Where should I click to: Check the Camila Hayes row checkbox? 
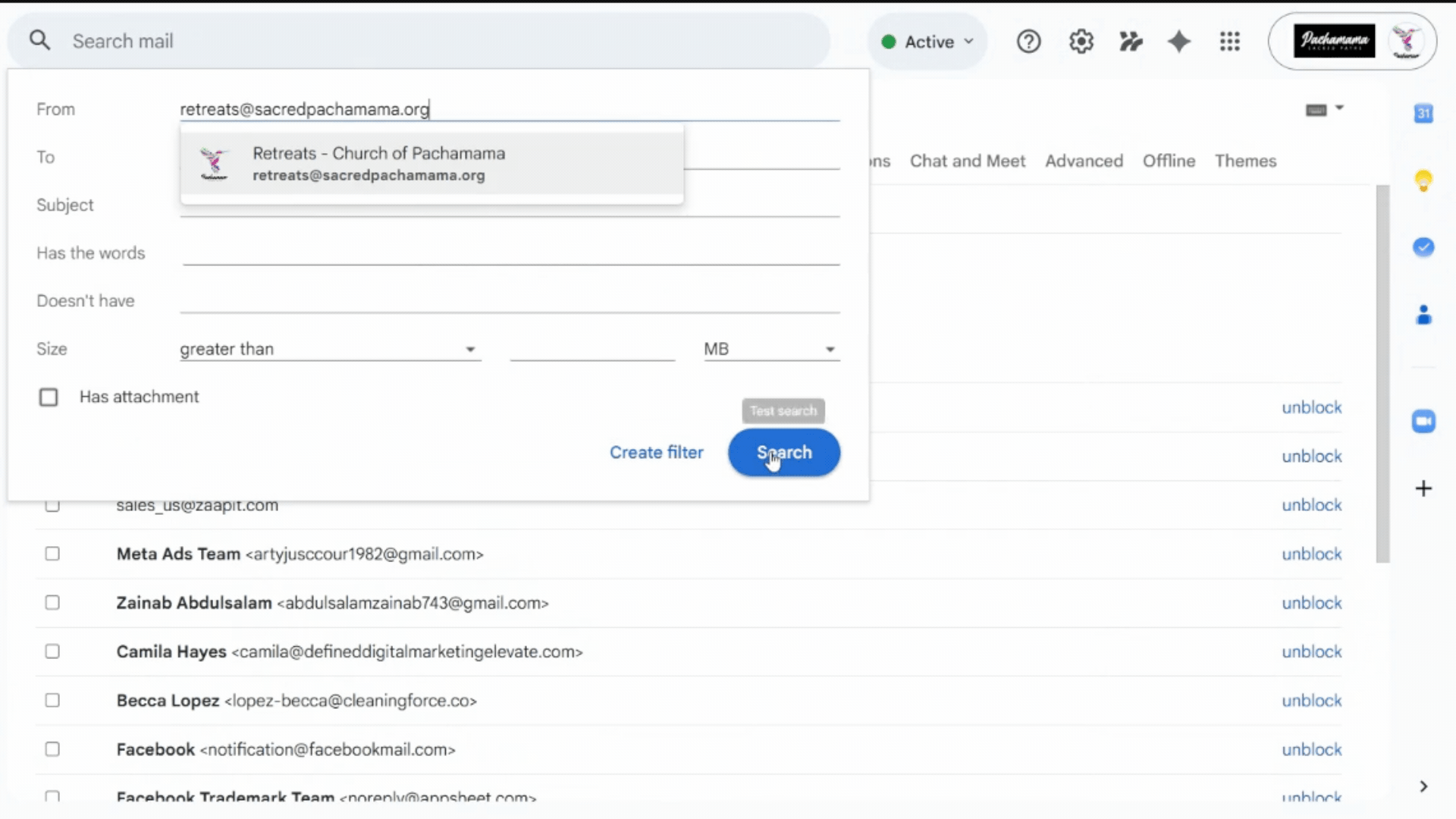(52, 651)
